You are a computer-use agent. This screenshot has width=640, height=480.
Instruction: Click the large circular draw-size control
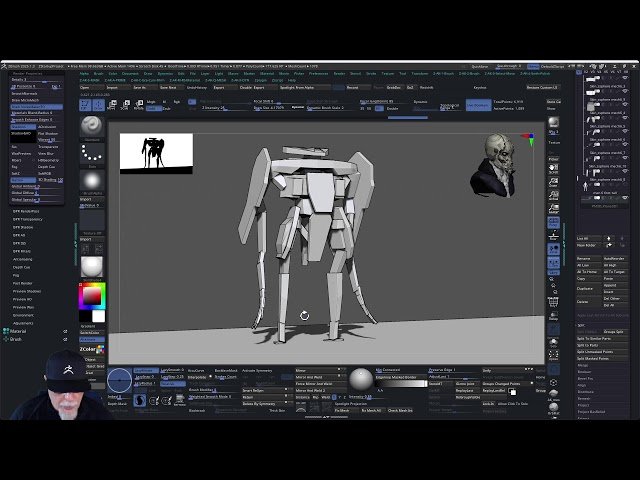[x=119, y=380]
